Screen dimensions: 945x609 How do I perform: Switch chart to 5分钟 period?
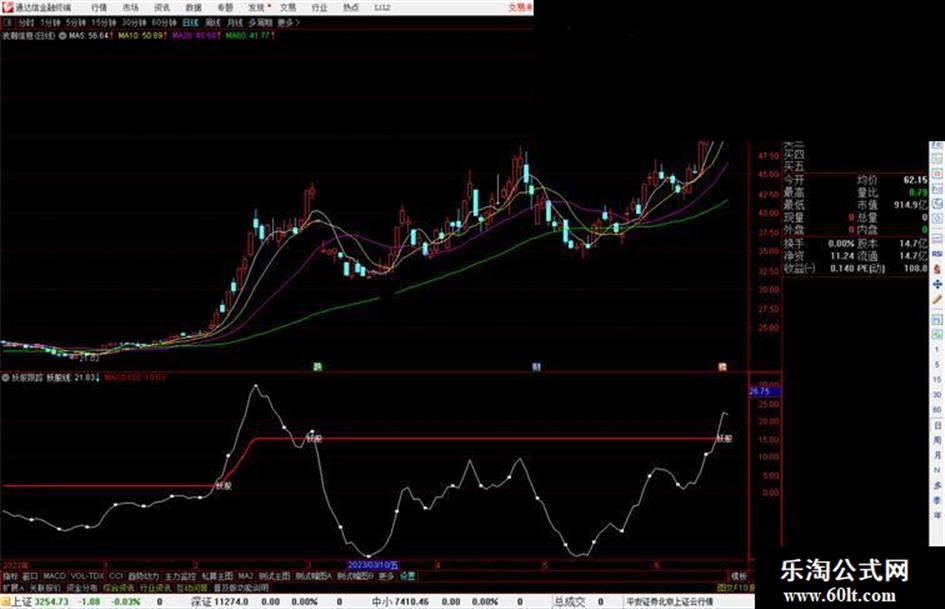coord(76,23)
